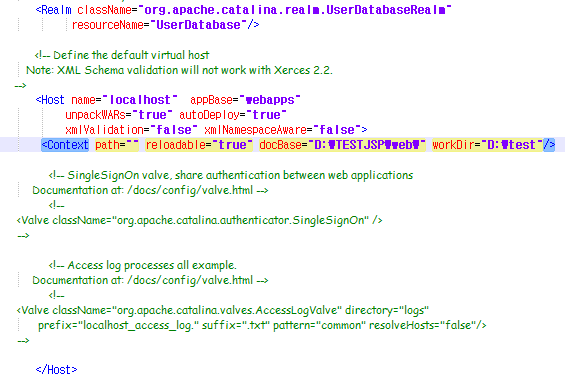Click the commented SingleSignOn Valve element
572x376 pixels.
click(x=199, y=220)
